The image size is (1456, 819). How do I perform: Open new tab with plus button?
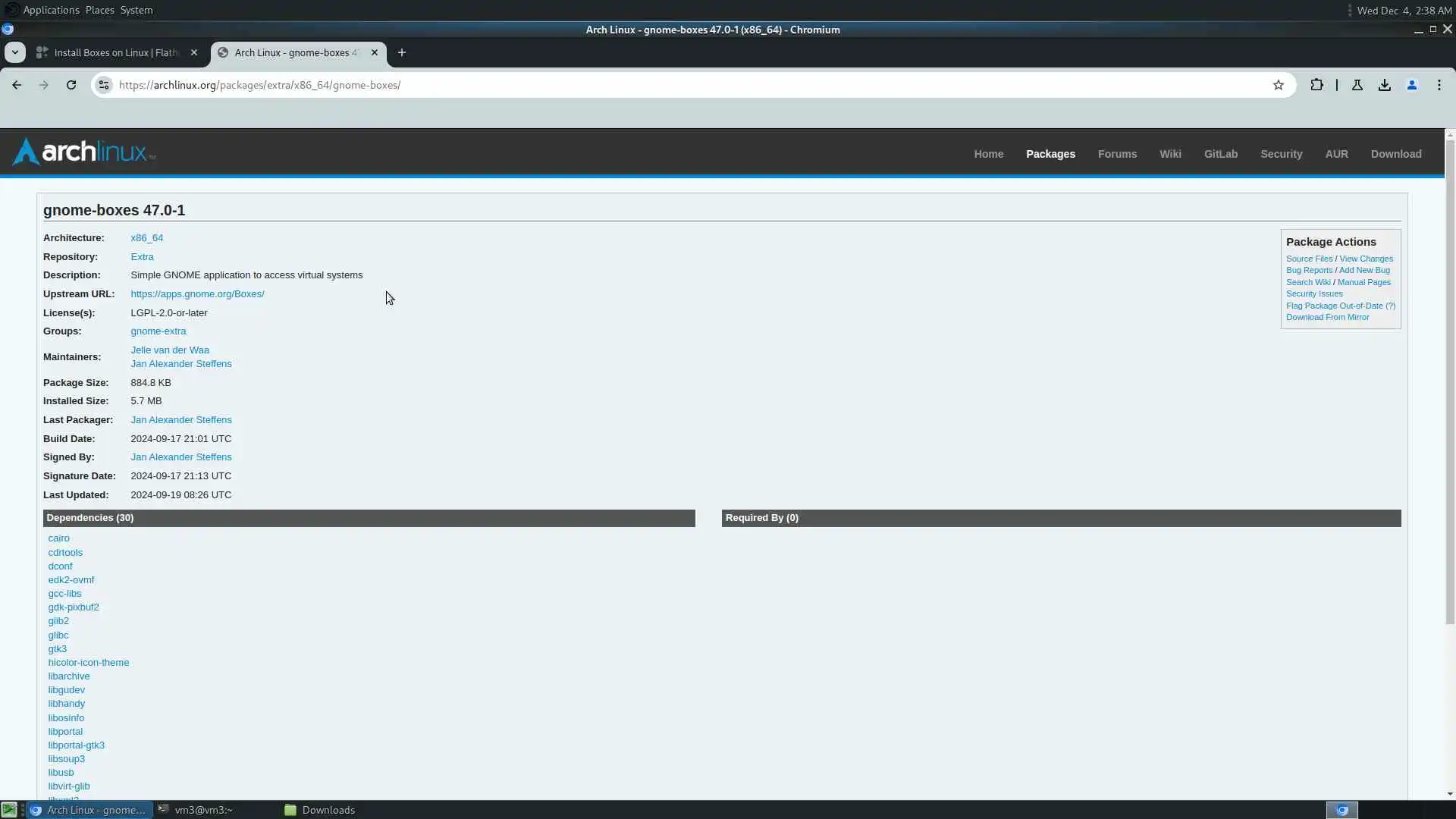[x=402, y=52]
